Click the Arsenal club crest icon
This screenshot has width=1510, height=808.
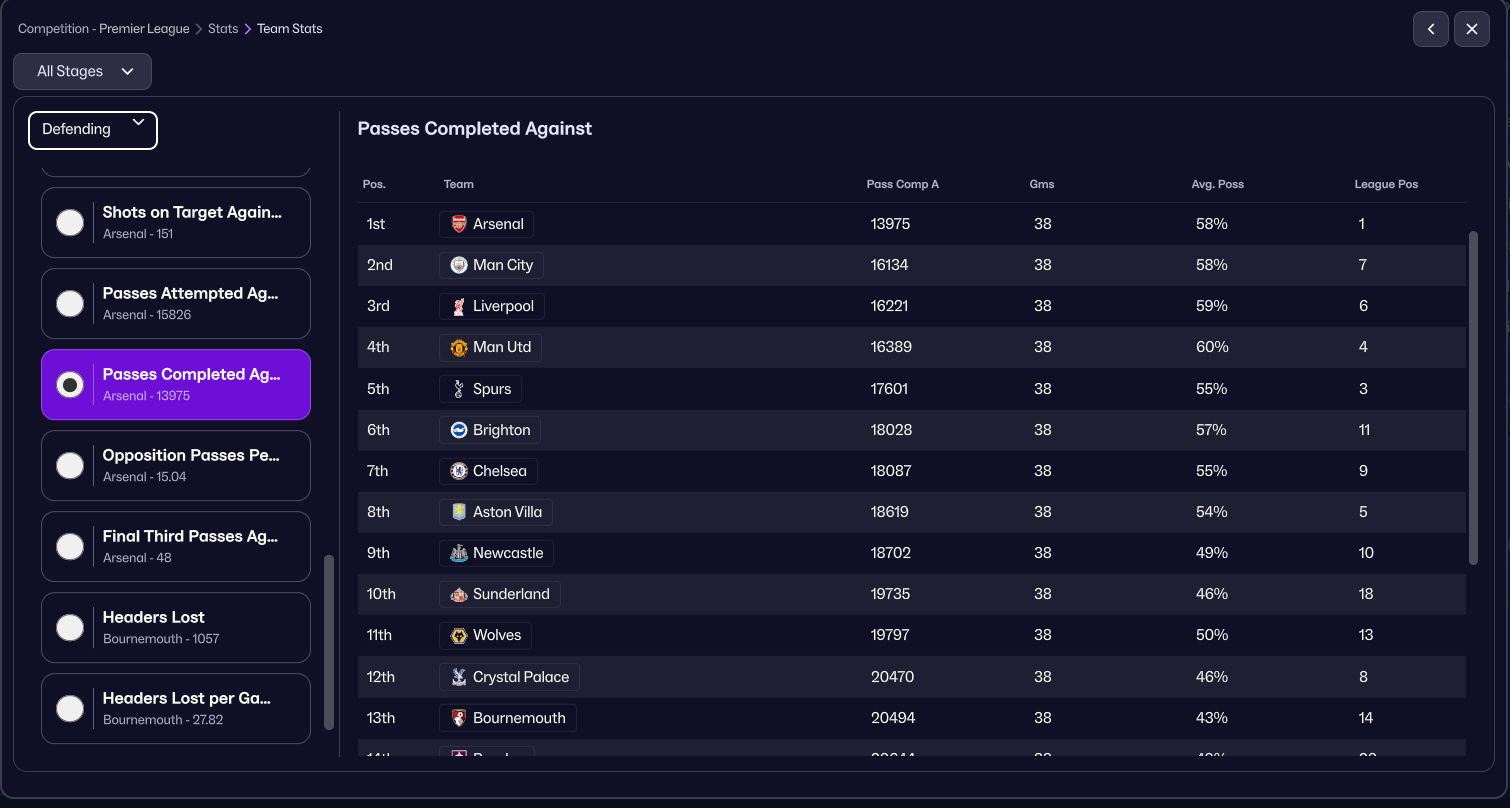[x=458, y=224]
